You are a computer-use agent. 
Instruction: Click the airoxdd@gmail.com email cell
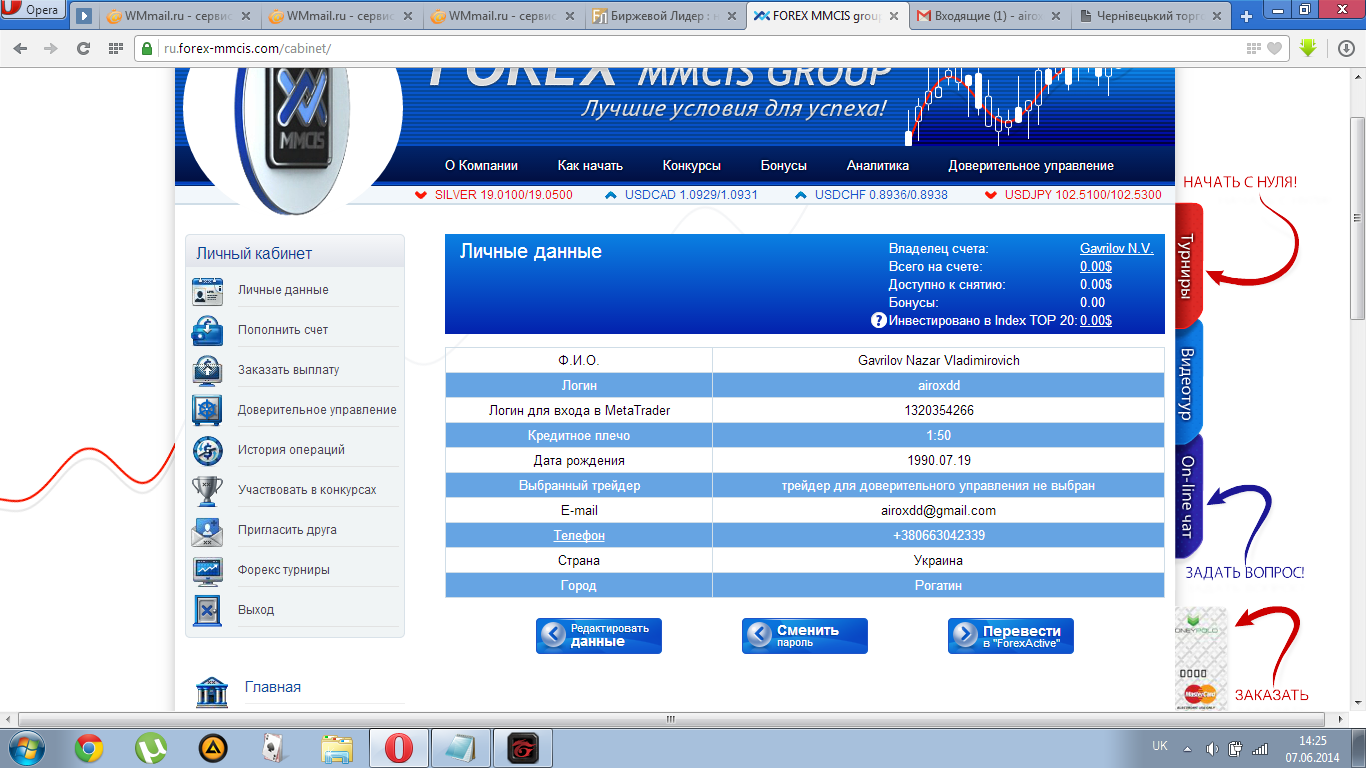point(938,511)
